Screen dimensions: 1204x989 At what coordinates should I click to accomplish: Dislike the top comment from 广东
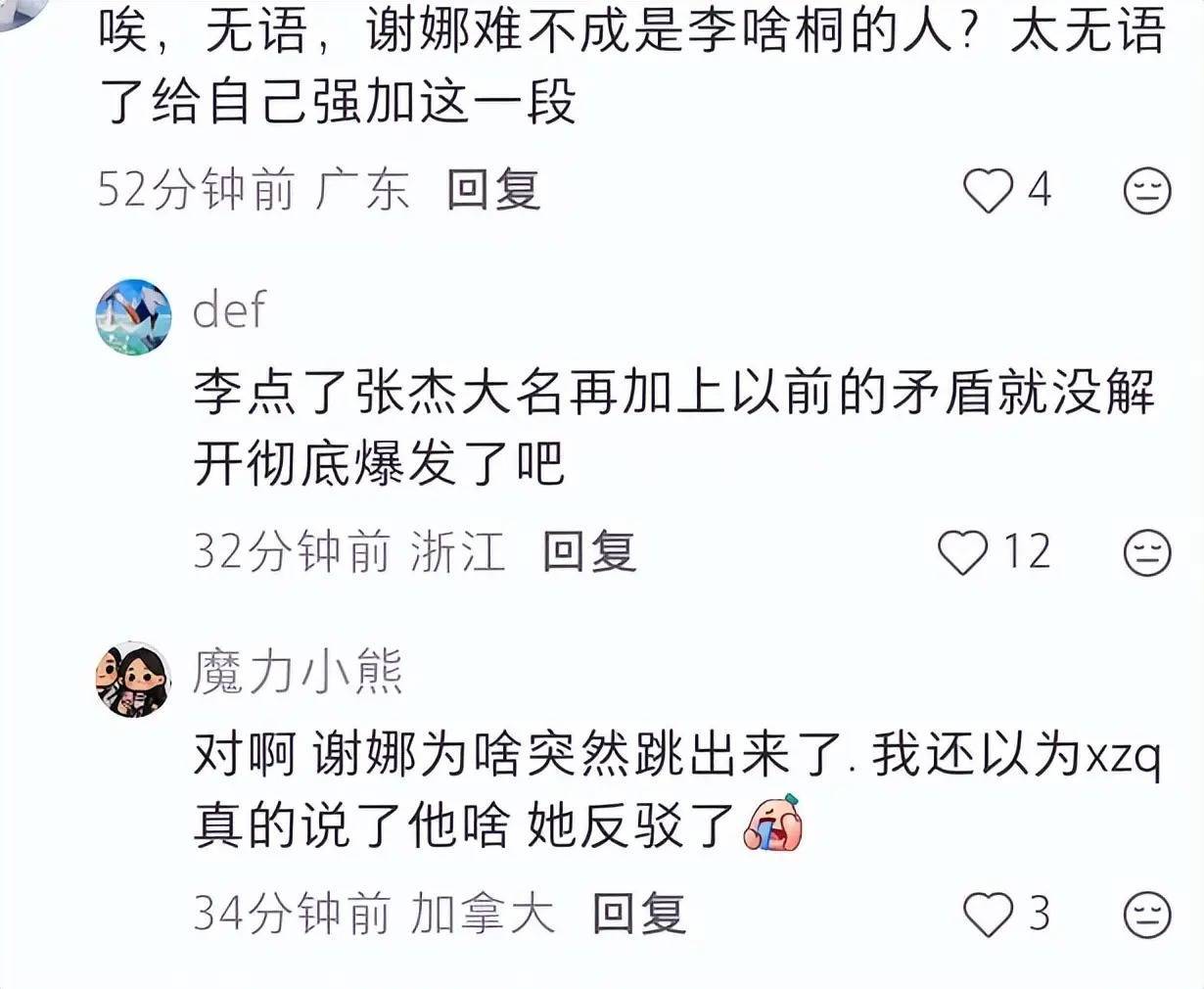click(1147, 190)
